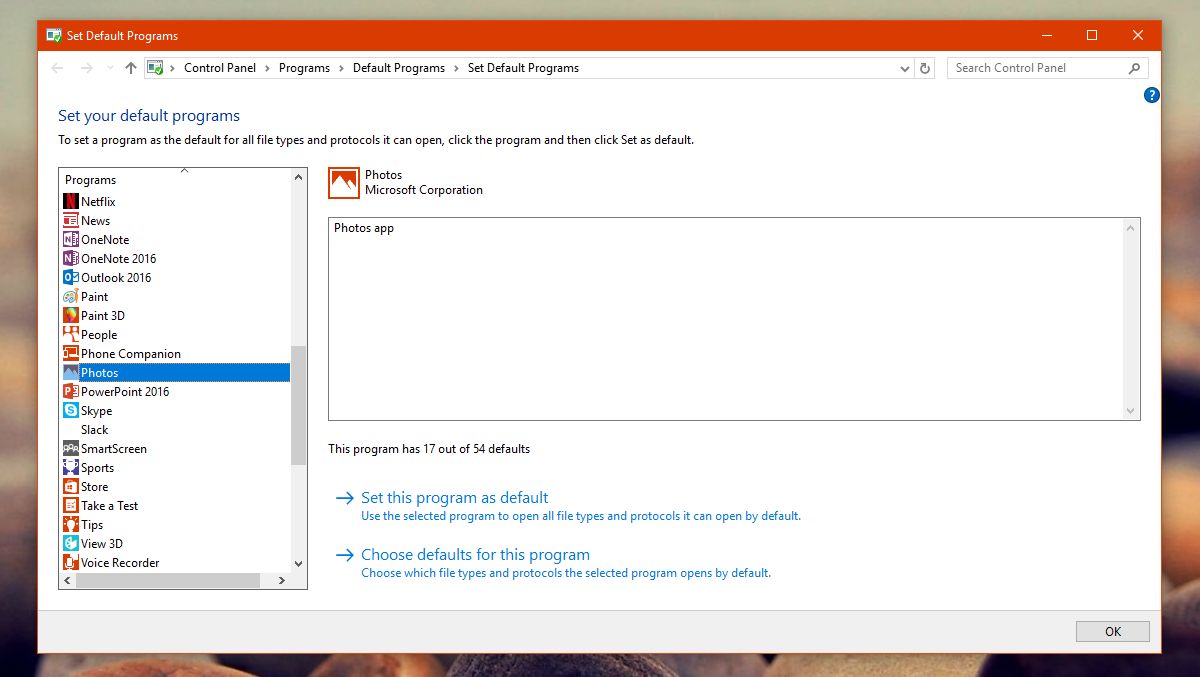The height and width of the screenshot is (677, 1200).
Task: Click the programs list vertical scrollbar thumb
Action: 298,405
